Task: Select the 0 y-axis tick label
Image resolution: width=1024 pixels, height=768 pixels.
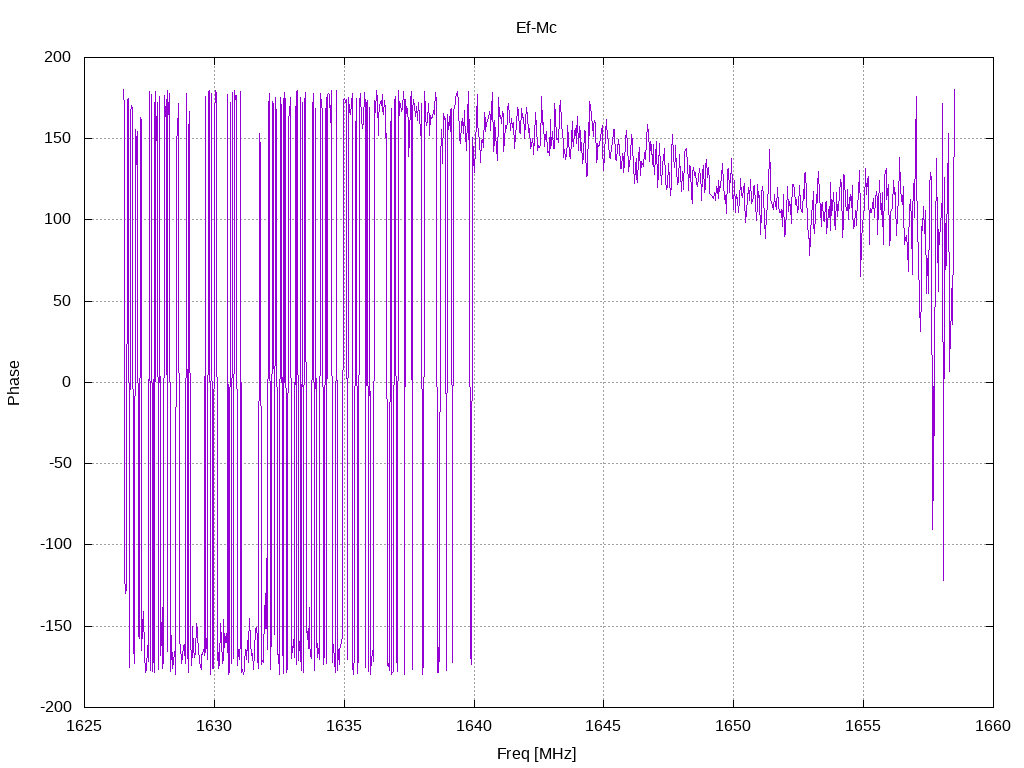Action: [x=67, y=382]
